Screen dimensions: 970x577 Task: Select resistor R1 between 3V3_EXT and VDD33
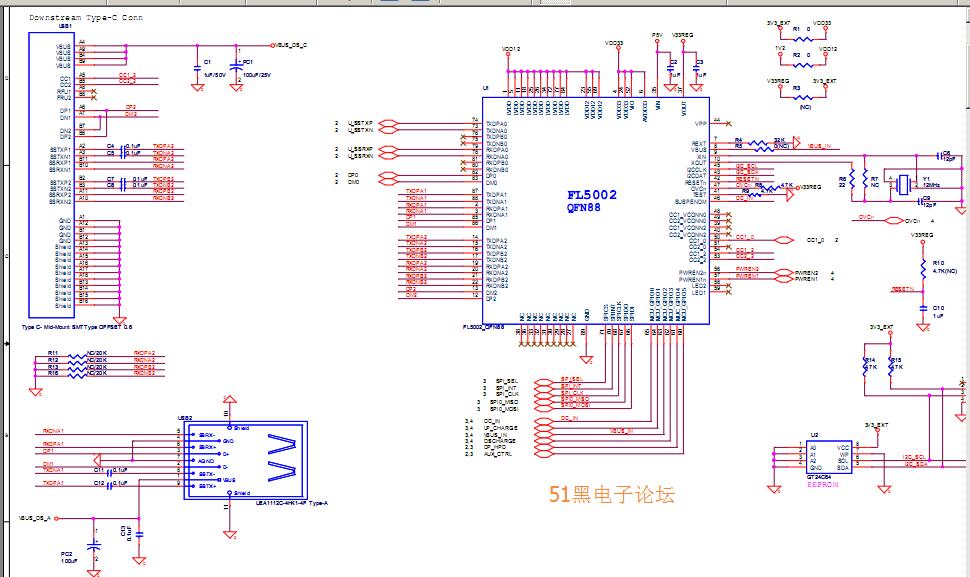pyautogui.click(x=802, y=38)
